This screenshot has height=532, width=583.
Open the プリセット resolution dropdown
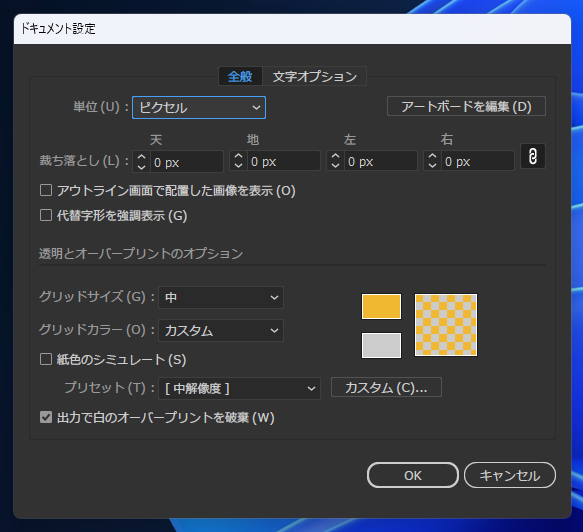pyautogui.click(x=239, y=388)
